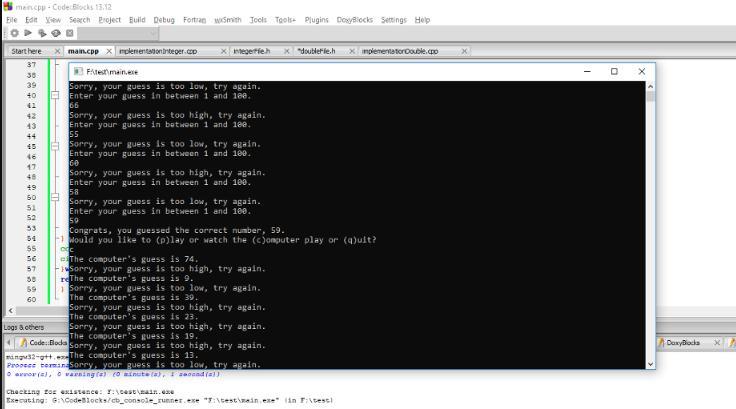736x409 pixels.
Task: Click the Run play icon in toolbar
Action: click(28, 33)
